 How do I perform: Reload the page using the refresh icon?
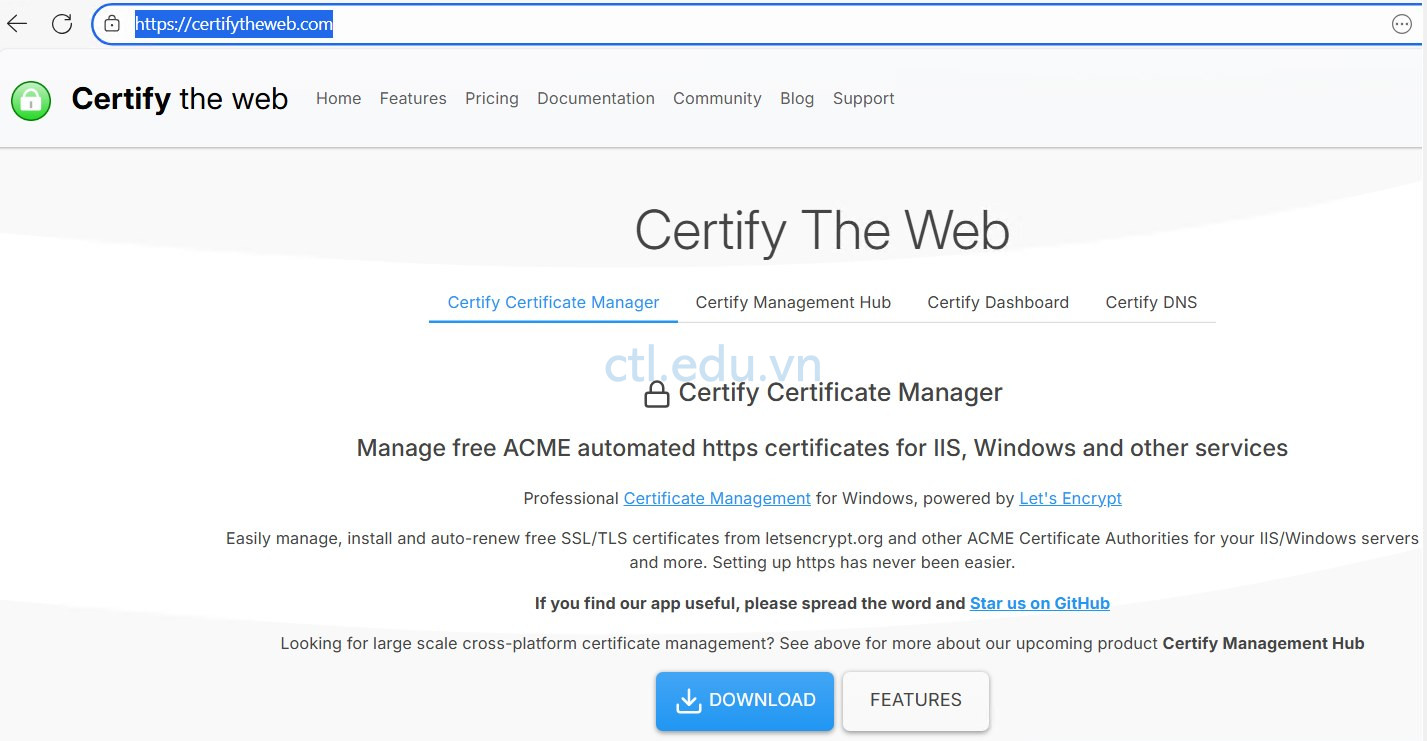(62, 23)
